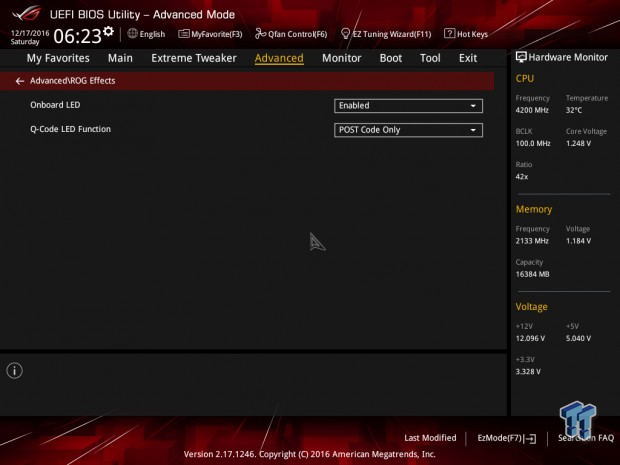The height and width of the screenshot is (465, 620).
Task: Click the ROG logo at top left
Action: point(26,13)
